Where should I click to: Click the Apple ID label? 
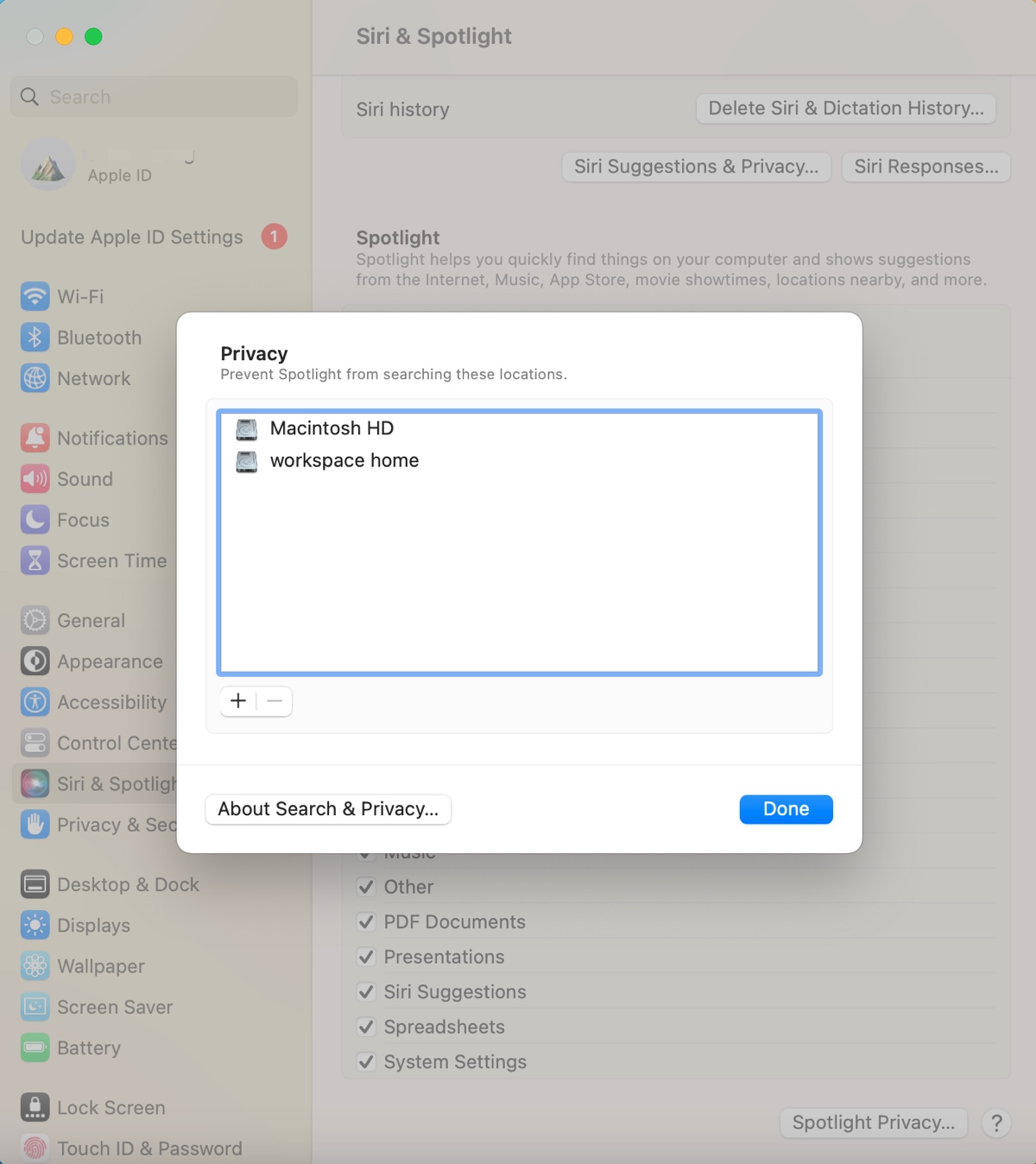[120, 175]
